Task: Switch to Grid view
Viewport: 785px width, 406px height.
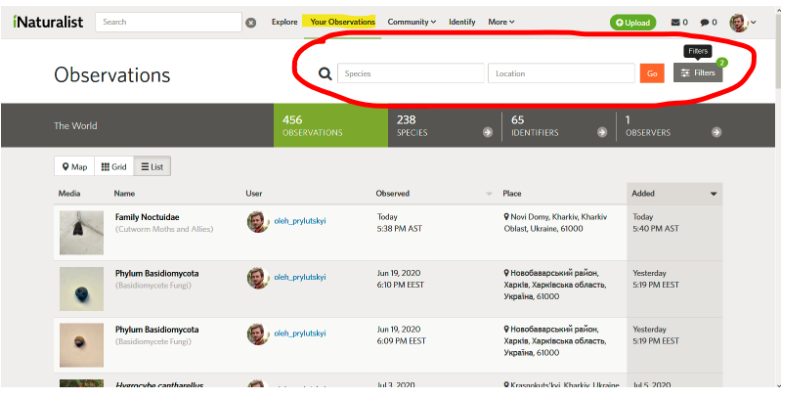Action: point(113,167)
